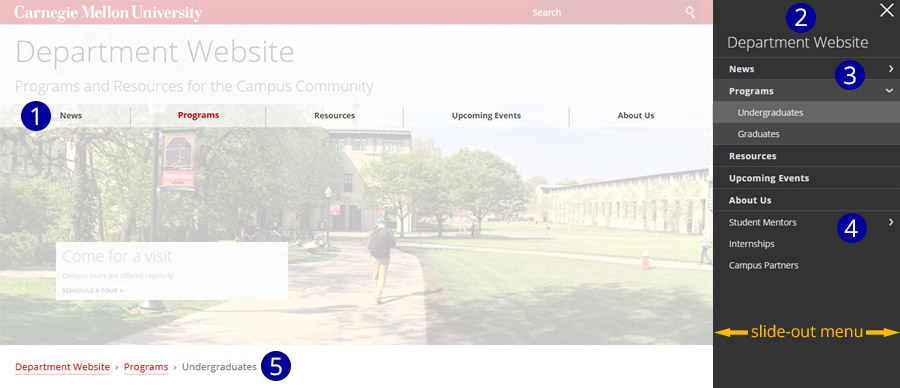Open Department Website heading in slide-out menu
Image resolution: width=900 pixels, height=388 pixels.
[x=797, y=42]
